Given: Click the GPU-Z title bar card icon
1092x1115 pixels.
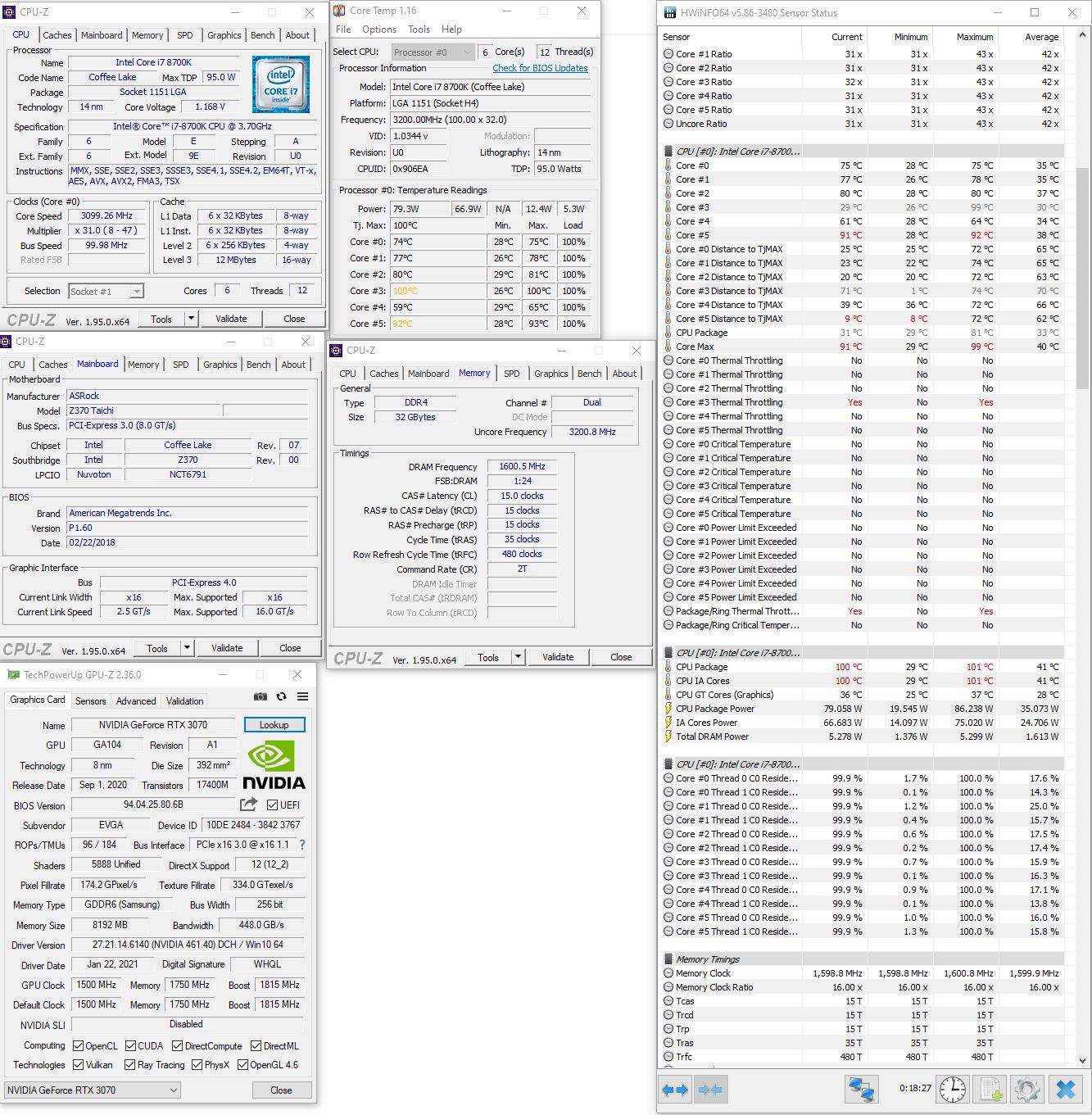Looking at the screenshot, I should click(x=13, y=675).
